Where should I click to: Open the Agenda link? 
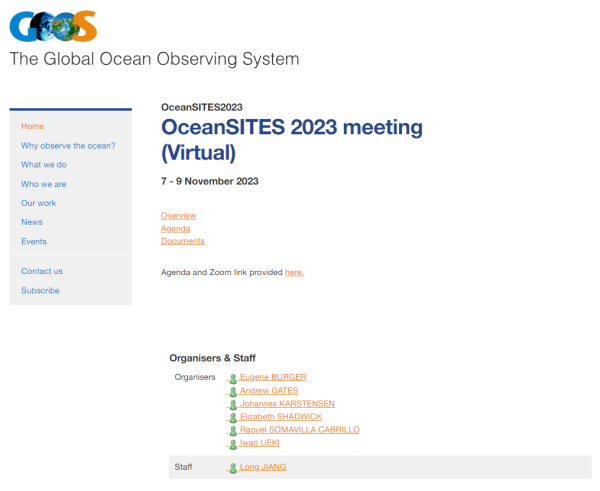tap(175, 228)
